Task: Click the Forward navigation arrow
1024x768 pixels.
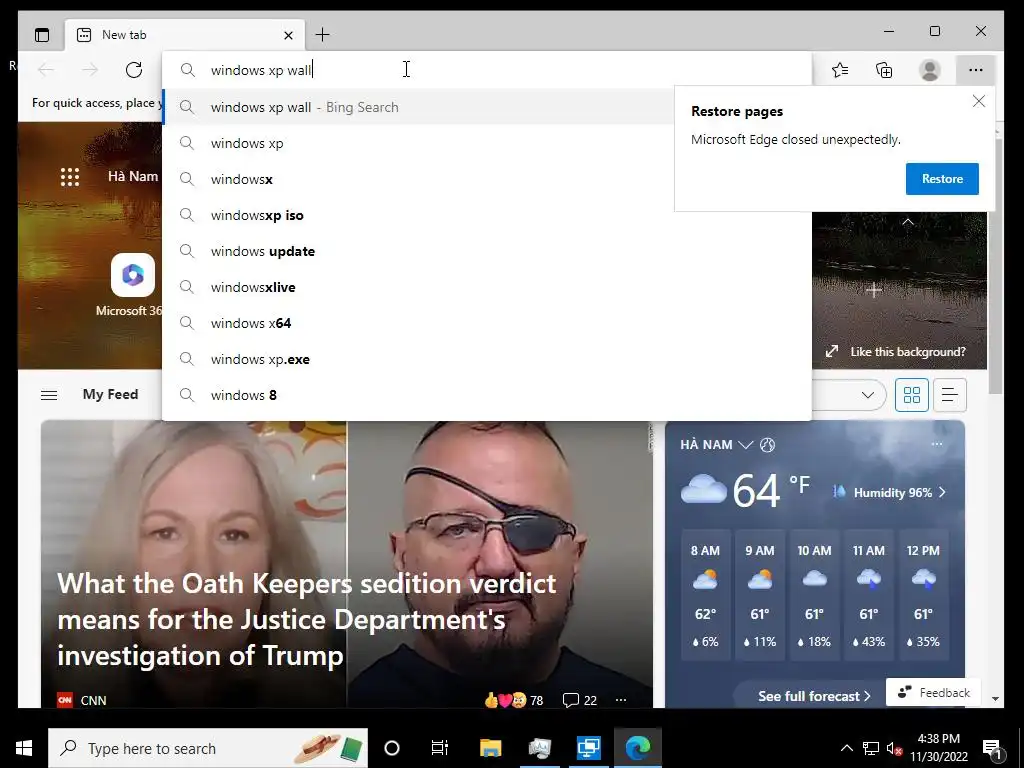Action: click(90, 70)
